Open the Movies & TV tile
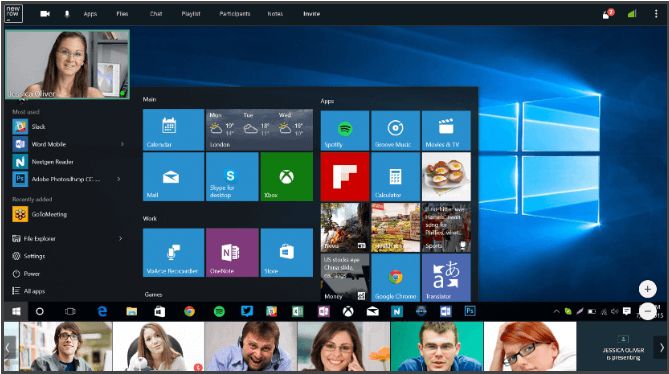This screenshot has height=374, width=669. point(446,130)
